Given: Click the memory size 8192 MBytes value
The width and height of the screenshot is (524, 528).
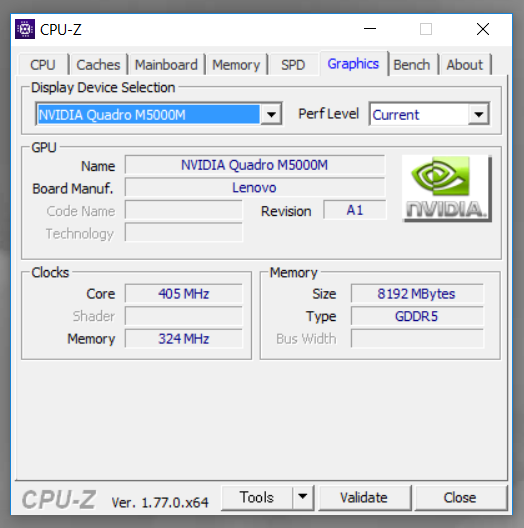Looking at the screenshot, I should pyautogui.click(x=417, y=294).
